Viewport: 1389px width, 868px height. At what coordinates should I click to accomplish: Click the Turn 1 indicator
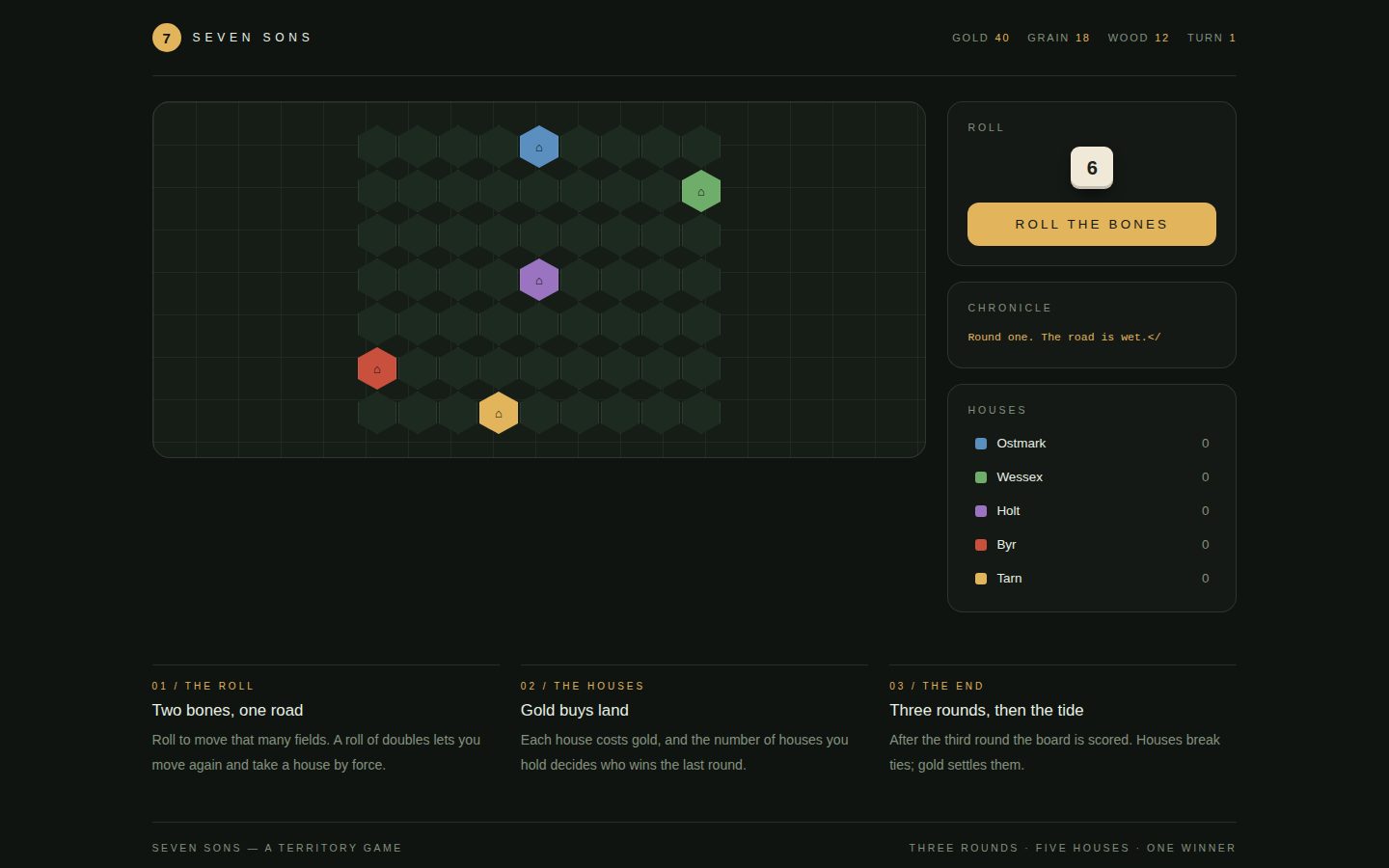coord(1212,38)
